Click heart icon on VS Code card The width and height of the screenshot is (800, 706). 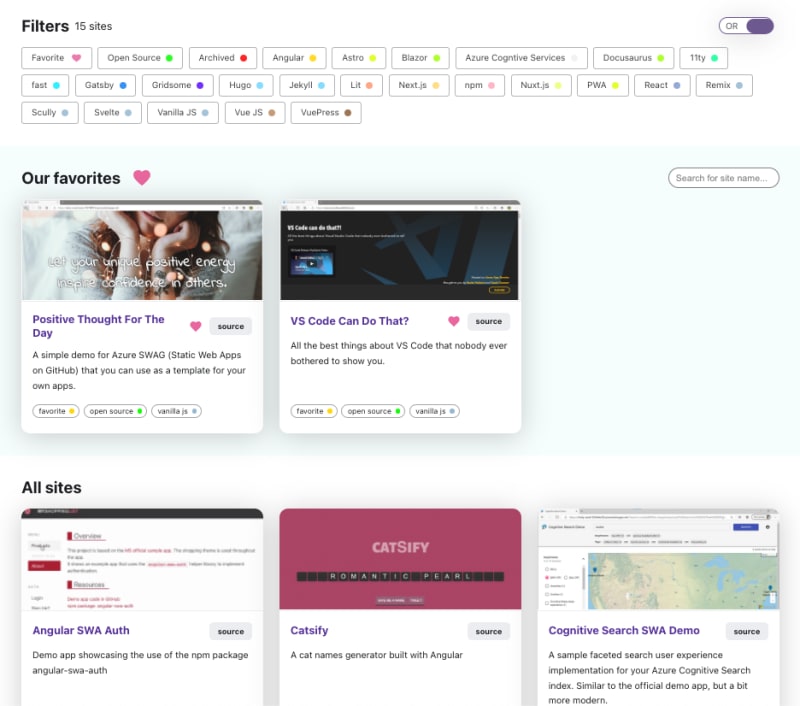click(454, 321)
